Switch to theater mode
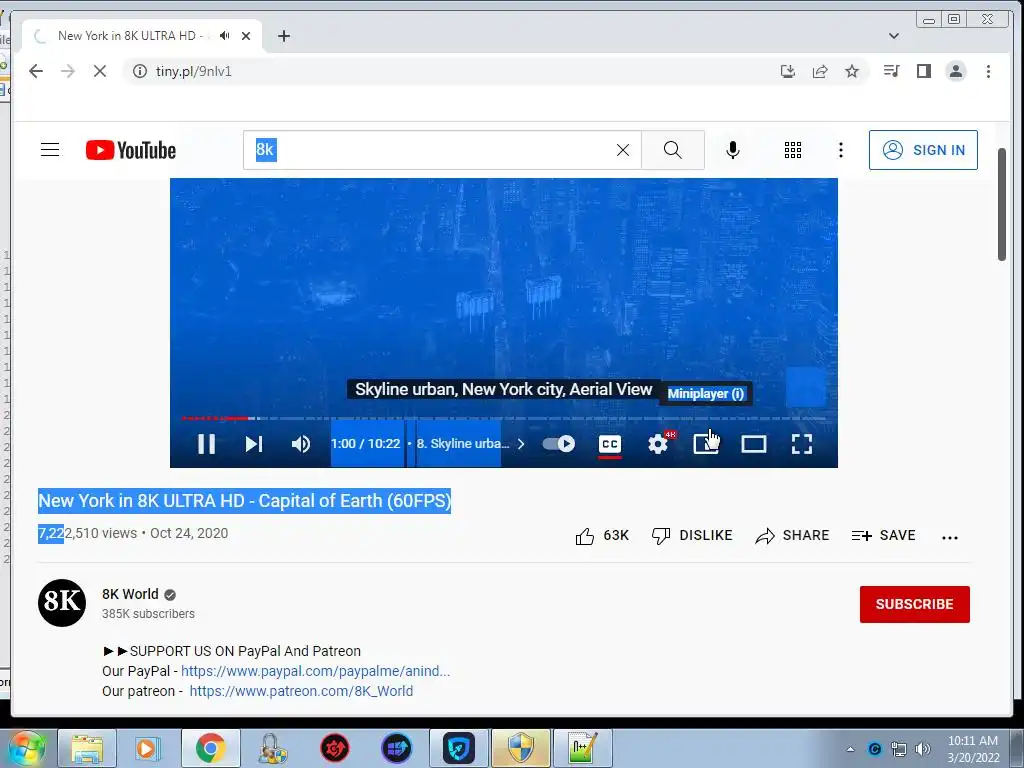 click(754, 444)
